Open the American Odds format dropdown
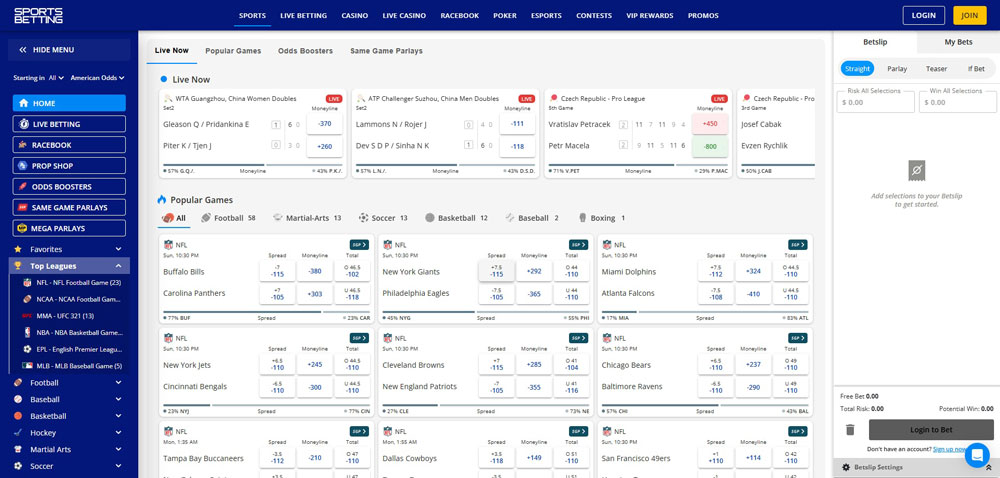 [x=97, y=78]
